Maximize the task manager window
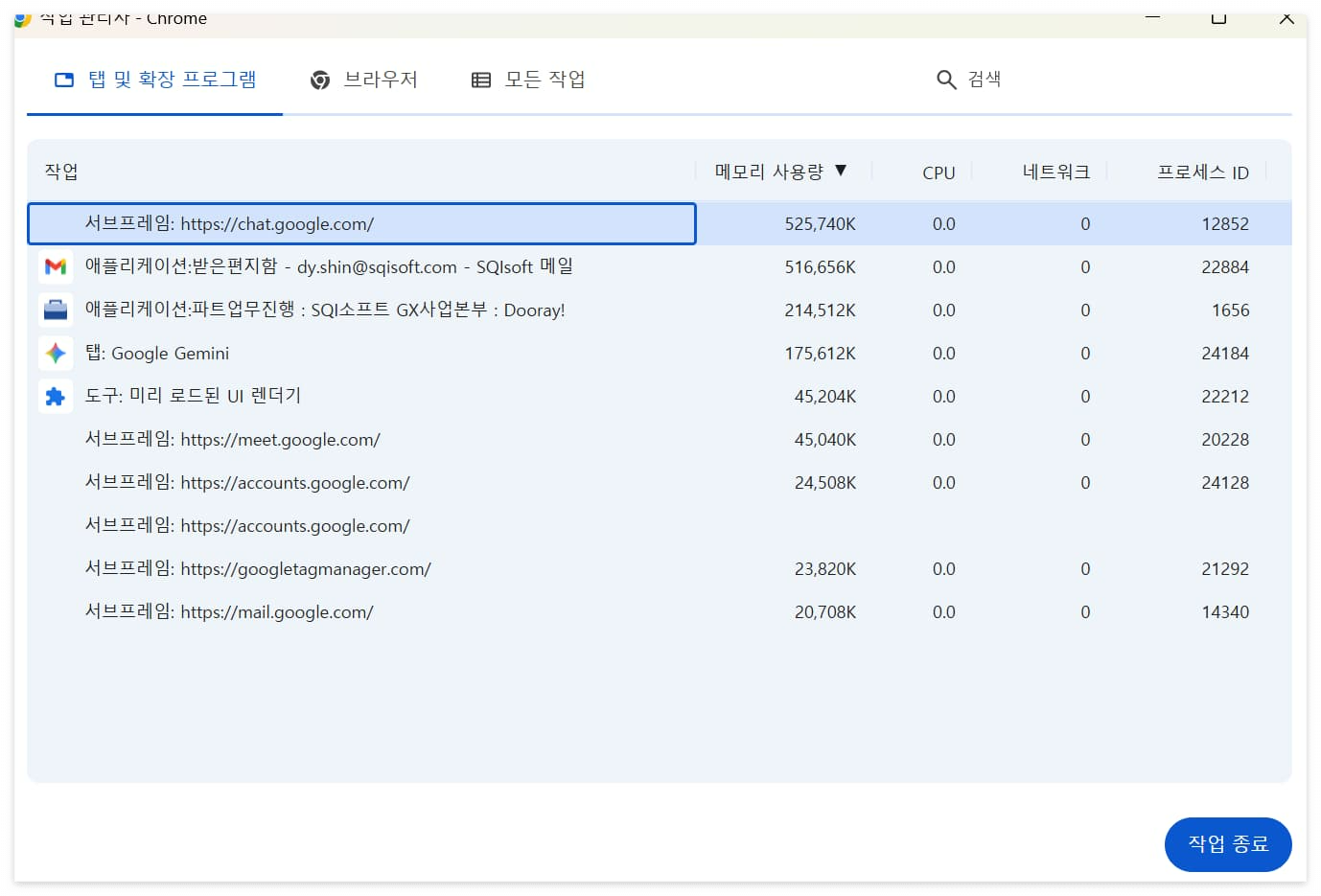 coord(1219,17)
